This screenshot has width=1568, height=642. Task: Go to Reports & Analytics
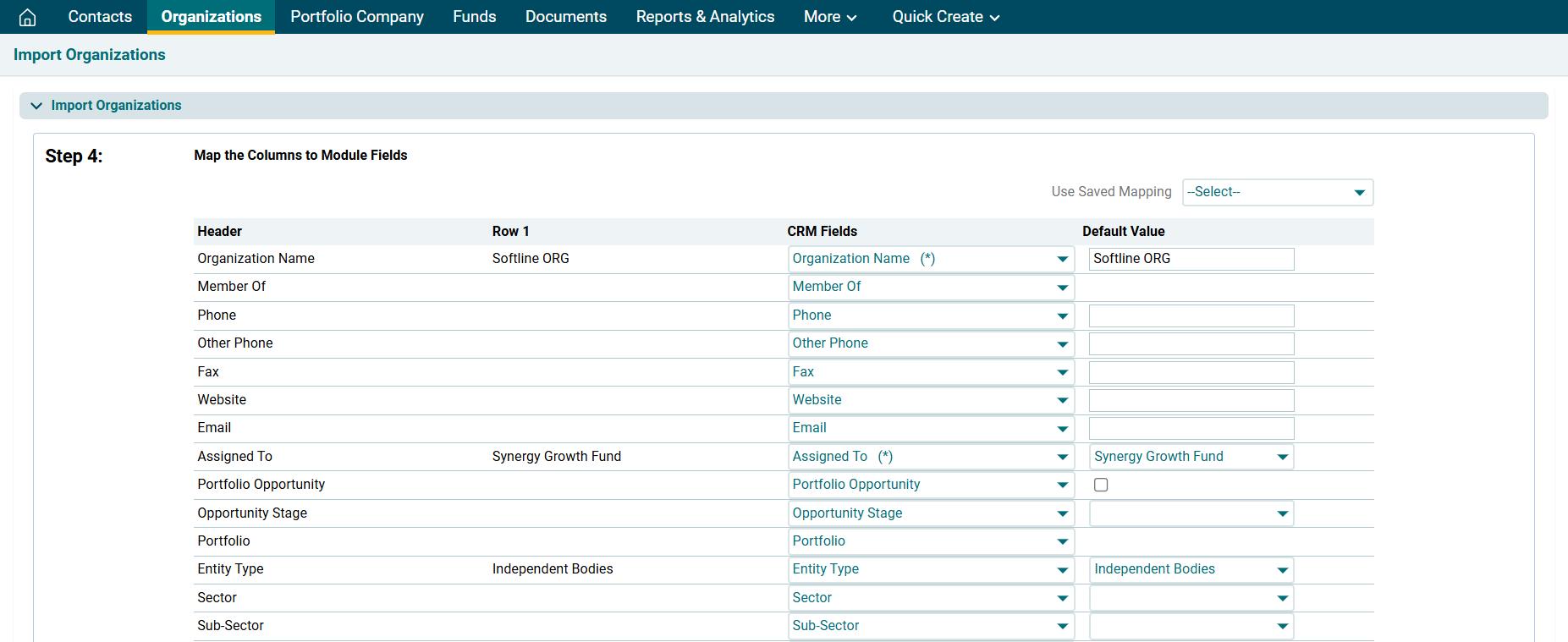click(705, 17)
